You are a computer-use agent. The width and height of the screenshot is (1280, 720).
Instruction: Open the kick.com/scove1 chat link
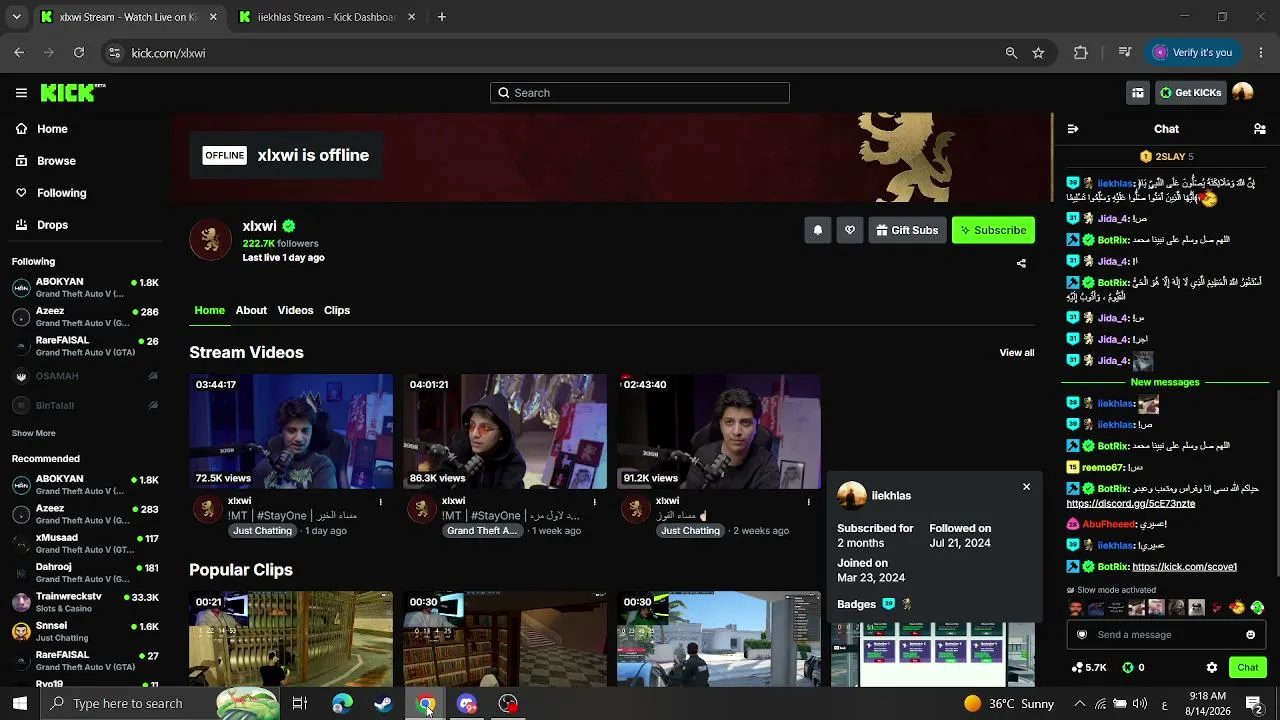1185,567
